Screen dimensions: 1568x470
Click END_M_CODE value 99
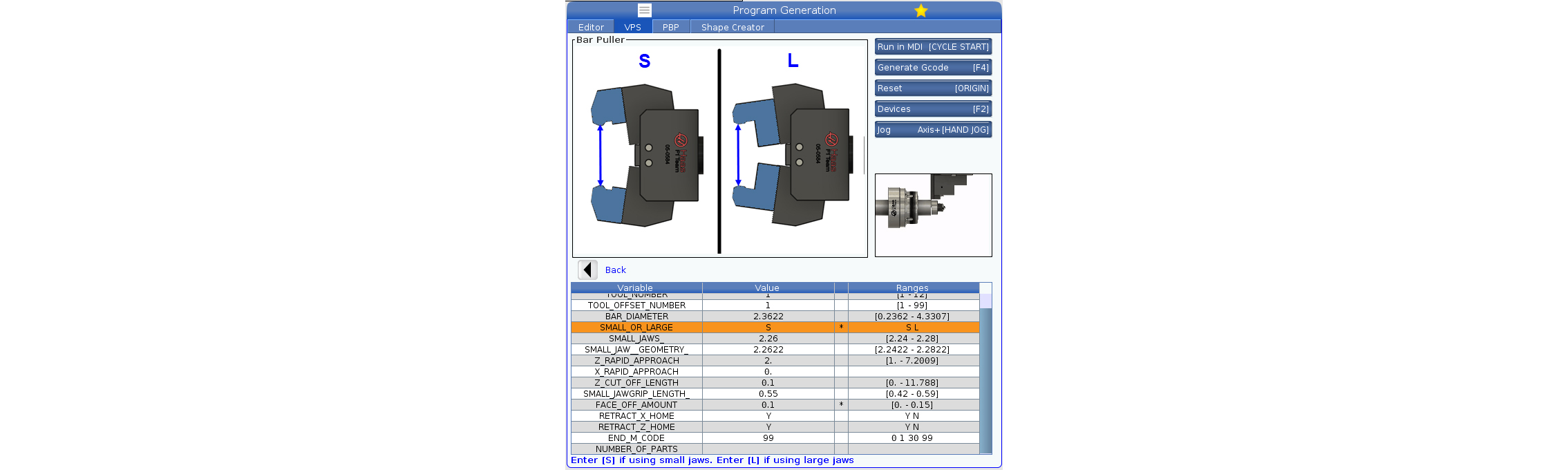[768, 438]
